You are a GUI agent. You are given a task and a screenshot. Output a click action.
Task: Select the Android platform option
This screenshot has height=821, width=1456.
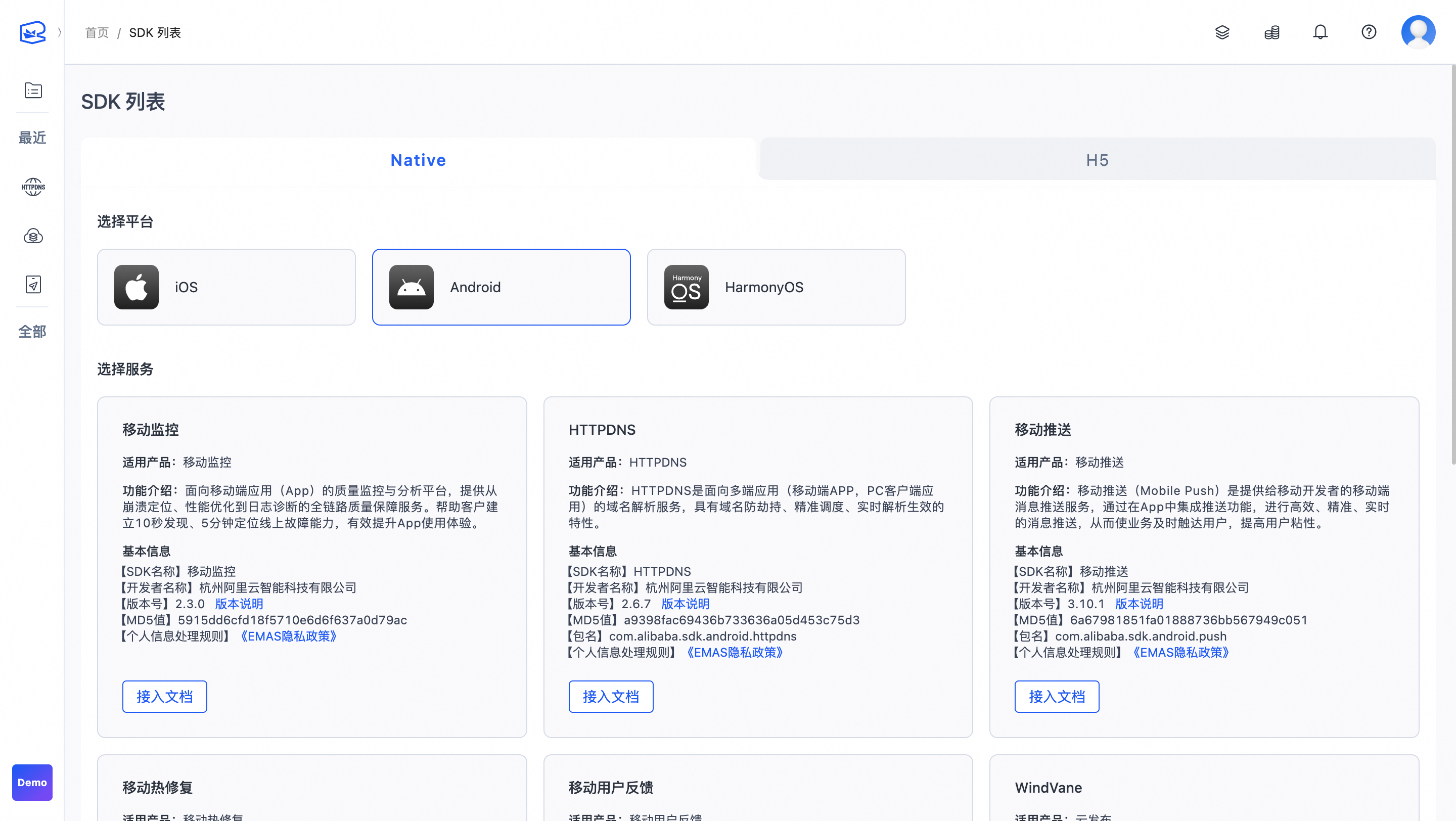click(501, 287)
